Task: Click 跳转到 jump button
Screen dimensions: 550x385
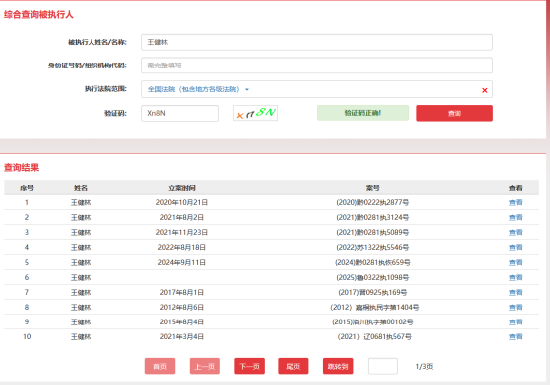Action: pyautogui.click(x=338, y=366)
